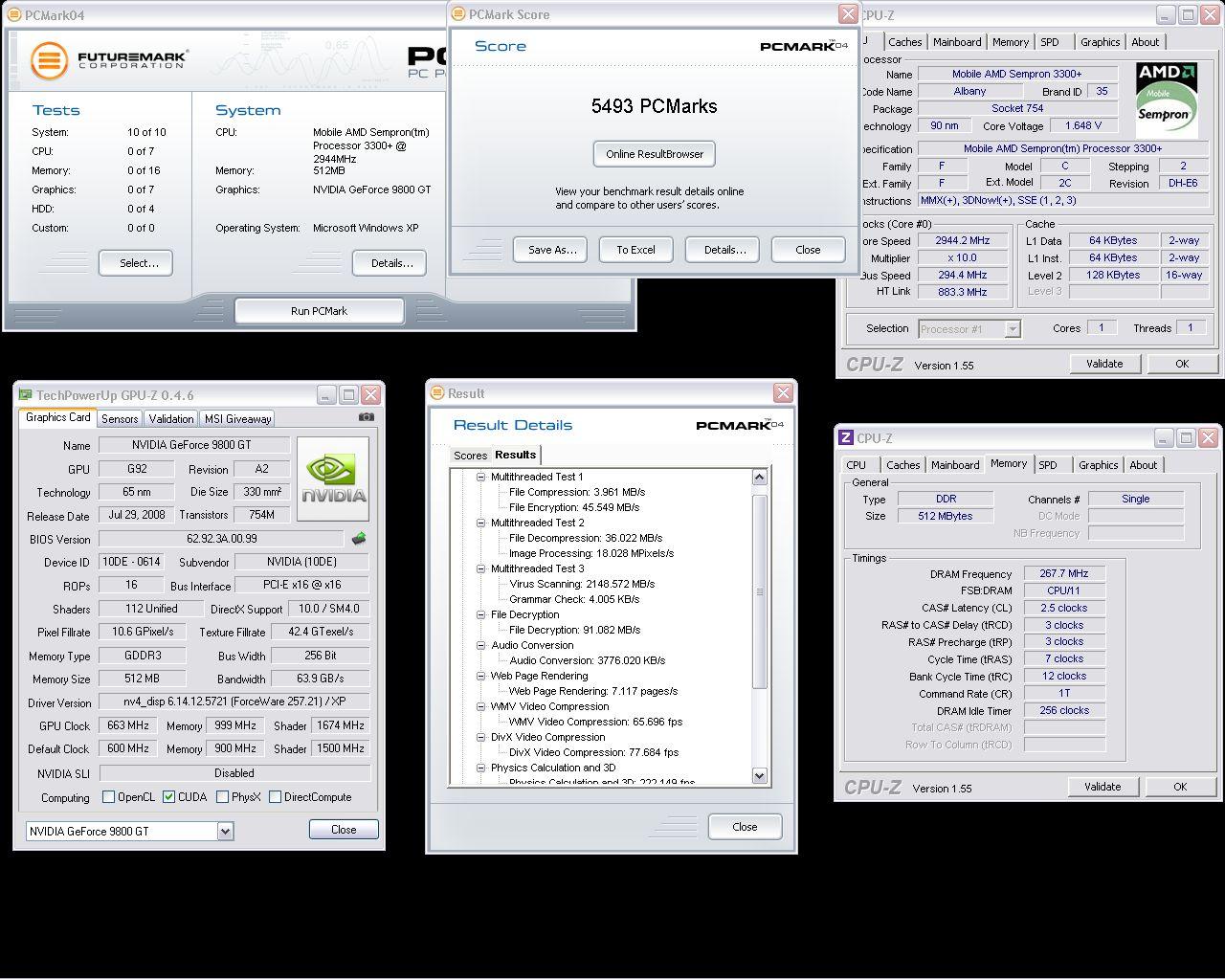The image size is (1225, 980).
Task: Click Web Page Rendering: 7.117 pages/s row
Action: [x=593, y=691]
